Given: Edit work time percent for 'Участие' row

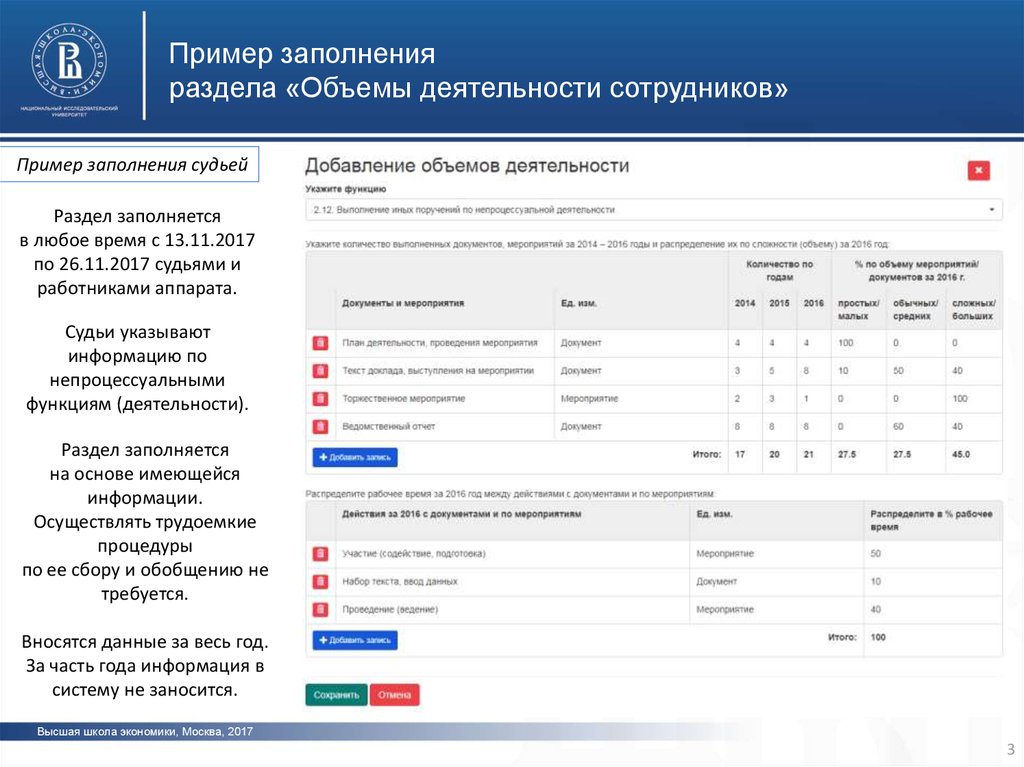Looking at the screenshot, I should coord(930,554).
